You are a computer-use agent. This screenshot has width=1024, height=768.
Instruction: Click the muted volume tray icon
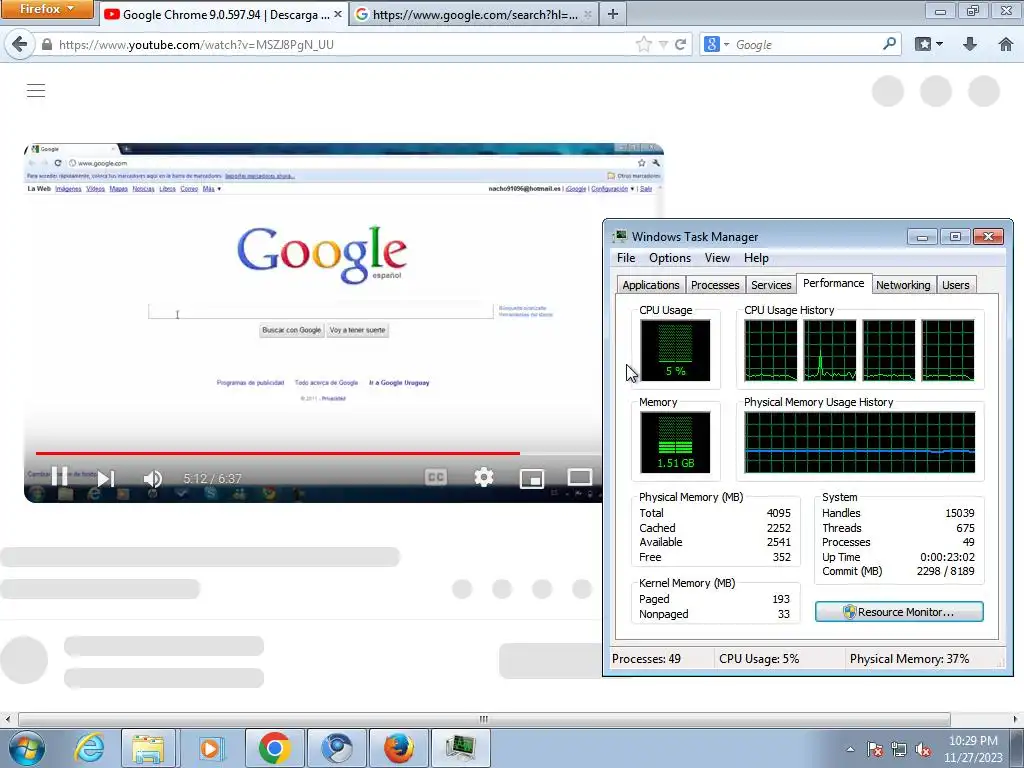click(x=923, y=749)
